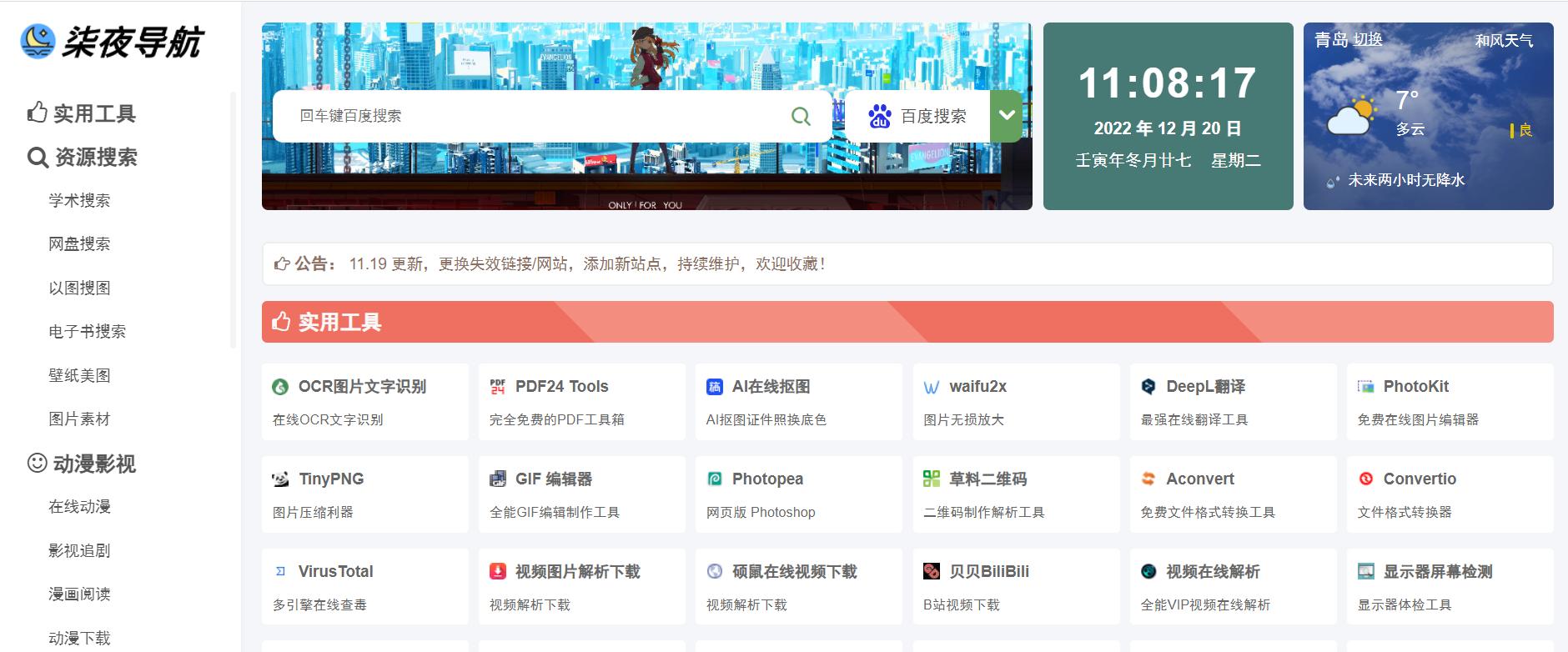Click the cloudy sun weather icon

pyautogui.click(x=1351, y=116)
